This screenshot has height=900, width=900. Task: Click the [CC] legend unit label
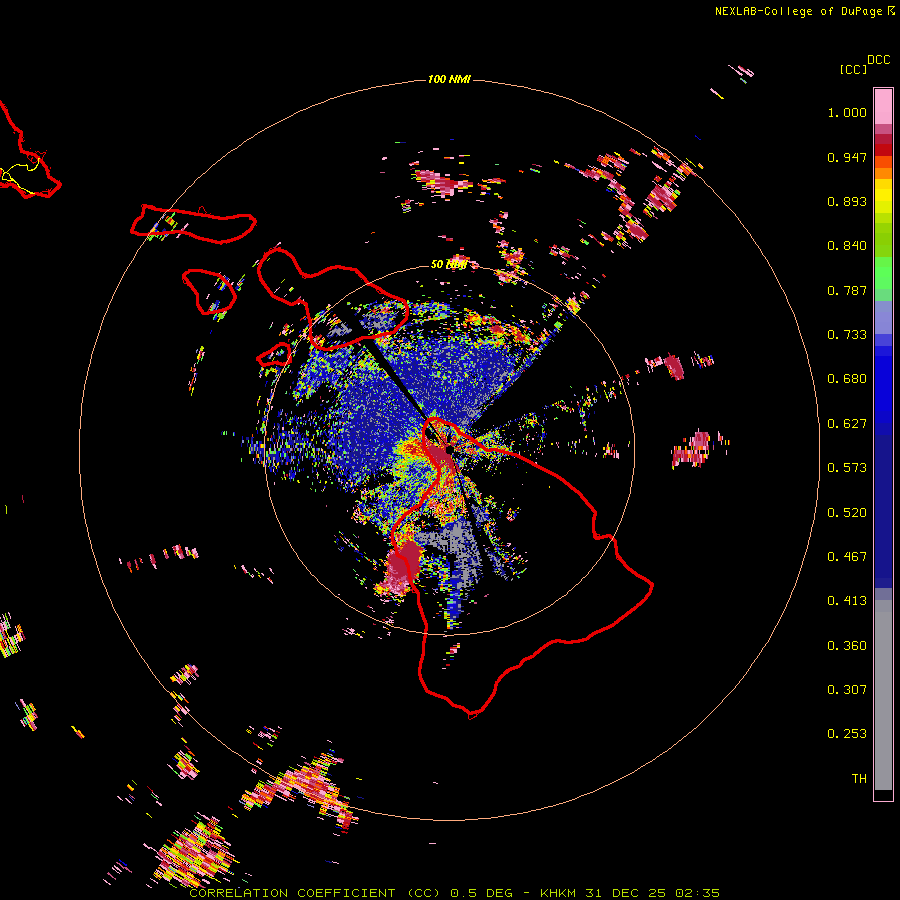coord(853,69)
